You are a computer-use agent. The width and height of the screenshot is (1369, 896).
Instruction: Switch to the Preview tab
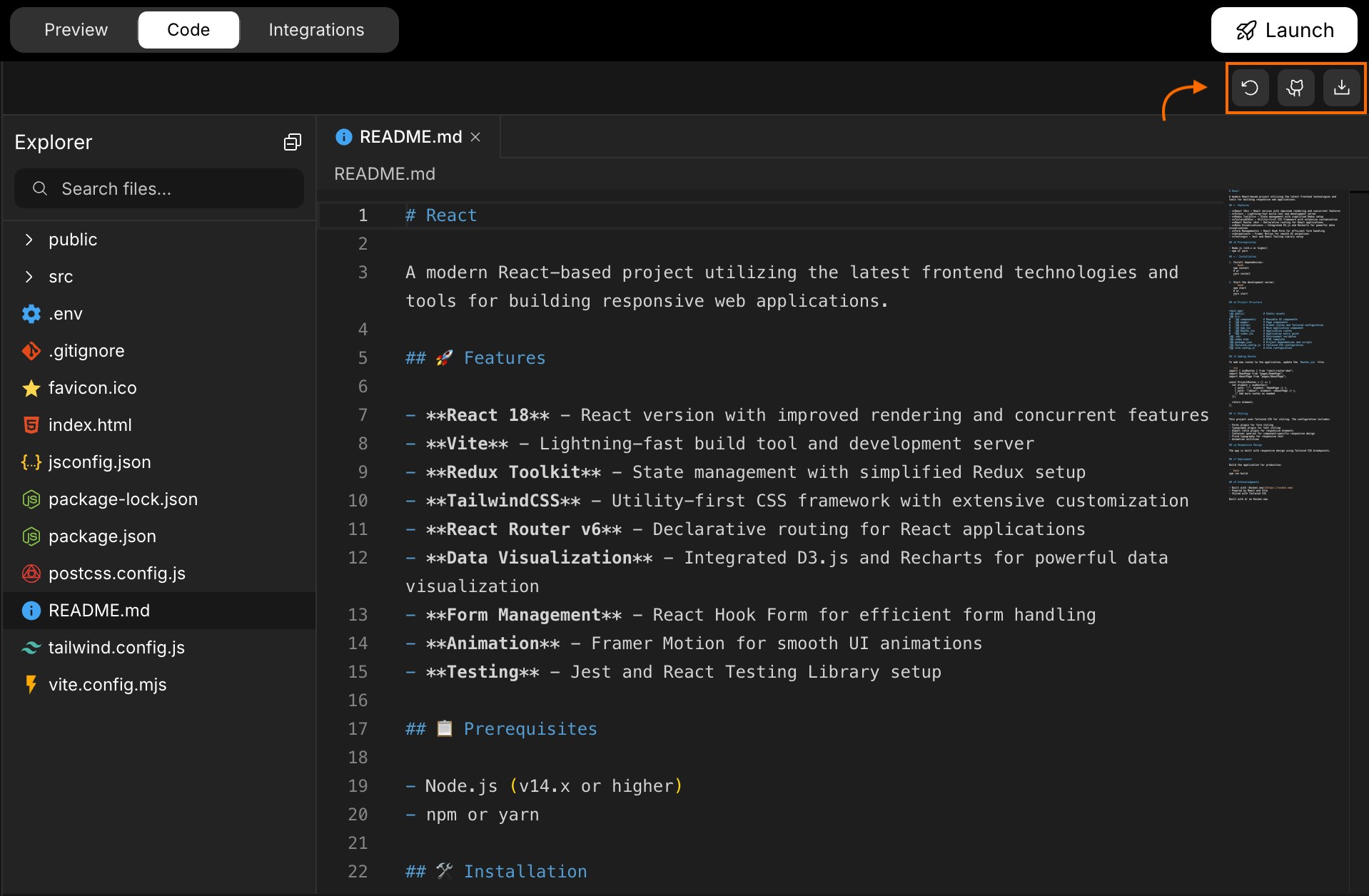76,30
